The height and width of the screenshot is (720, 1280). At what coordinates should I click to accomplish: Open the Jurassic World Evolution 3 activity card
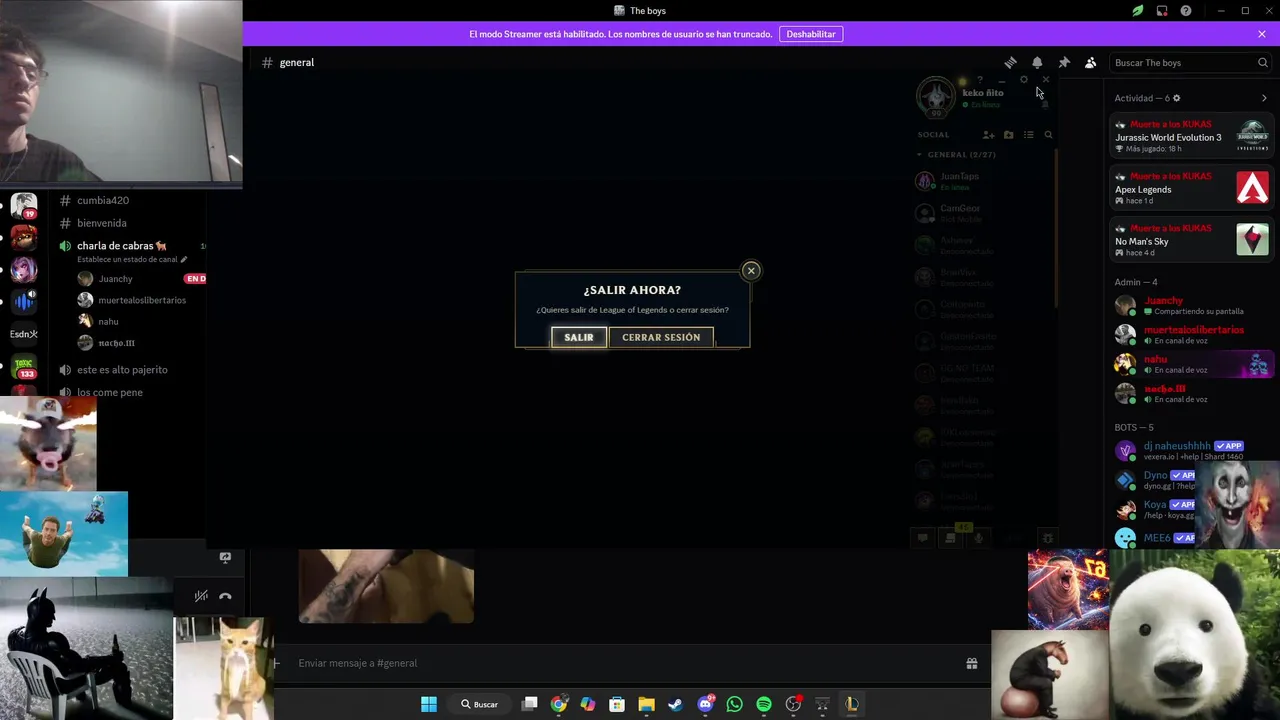(x=1192, y=136)
